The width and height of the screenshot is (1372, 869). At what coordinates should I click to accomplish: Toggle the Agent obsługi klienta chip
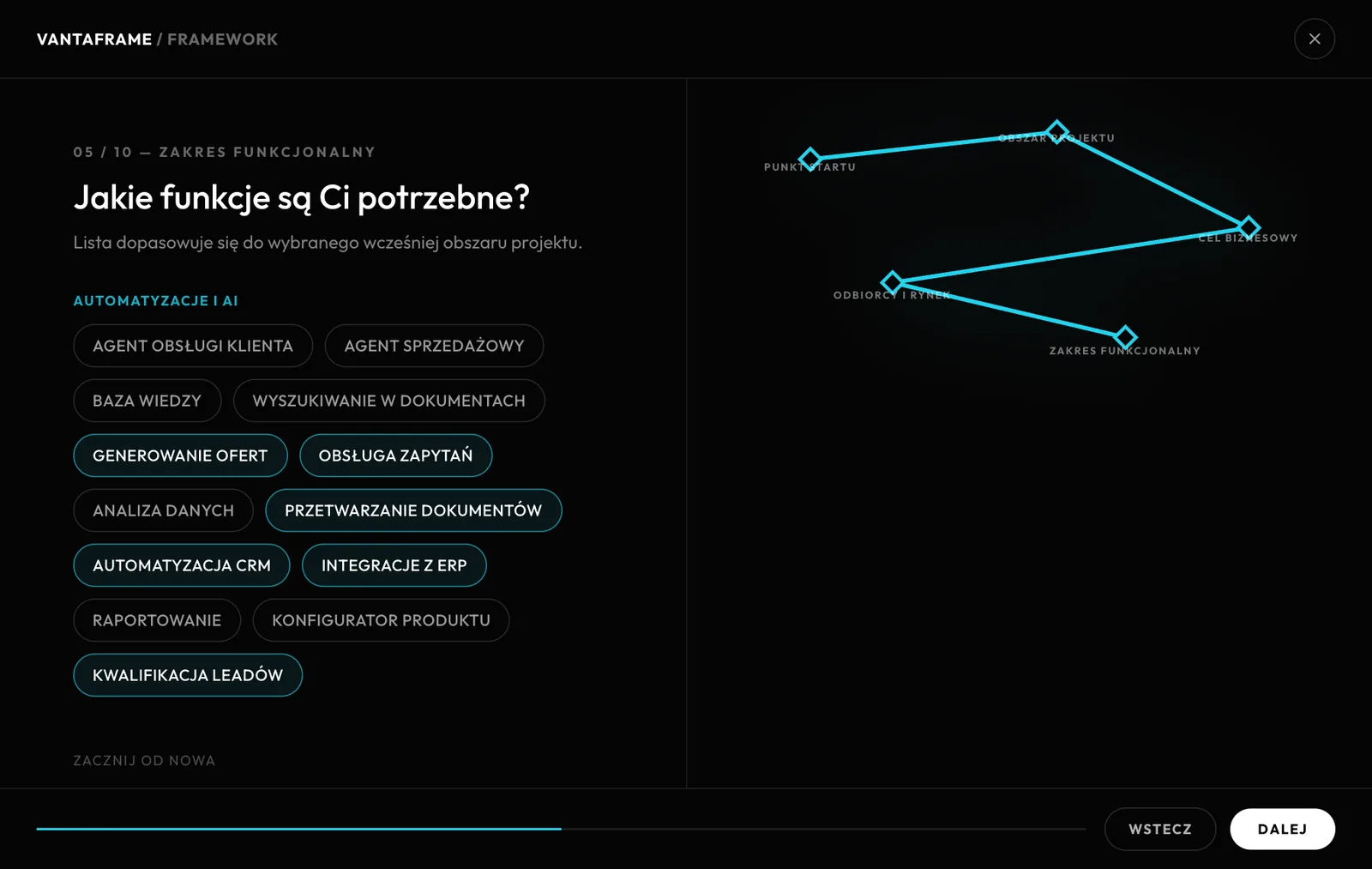pos(193,346)
